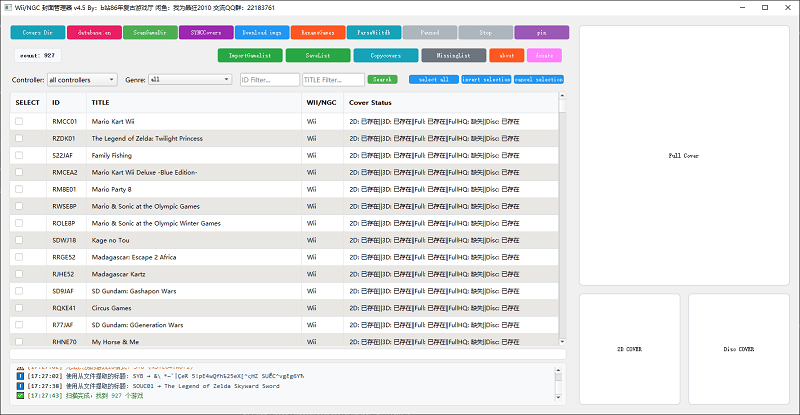Screen dimensions: 800x415
Task: Check the Mario Party 8 row
Action: coord(19,189)
